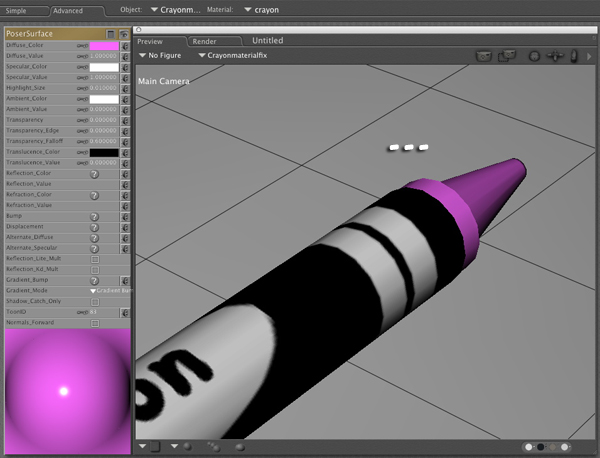The height and width of the screenshot is (458, 600).
Task: Open the Gradient_Mode dropdown
Action: pos(110,291)
